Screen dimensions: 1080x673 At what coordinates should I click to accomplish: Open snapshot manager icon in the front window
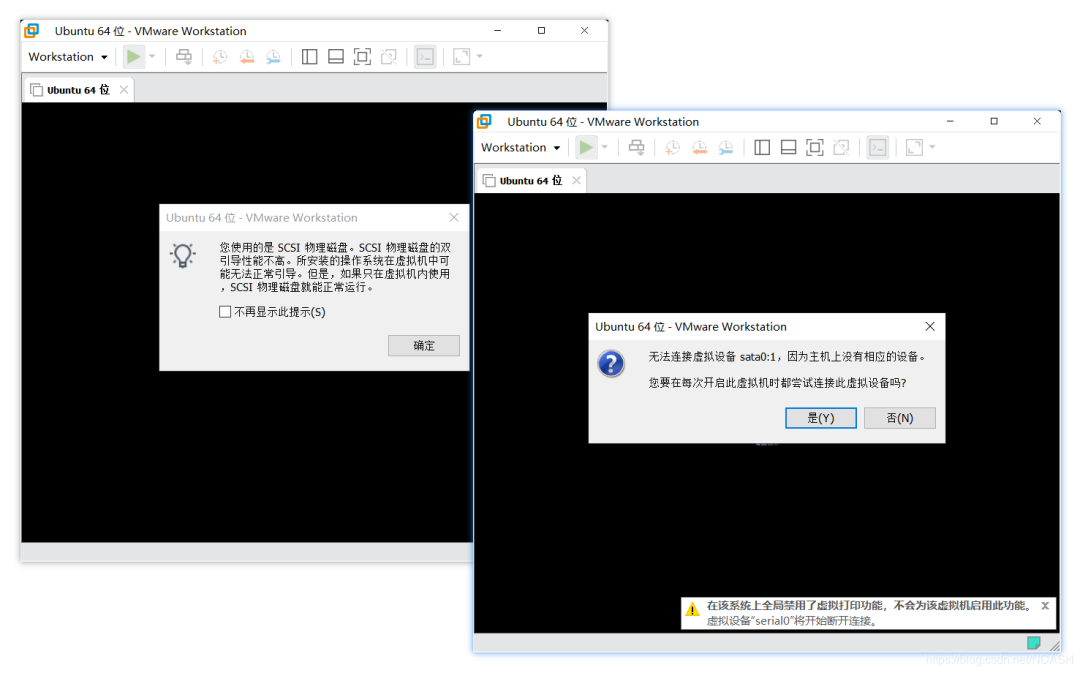point(726,148)
